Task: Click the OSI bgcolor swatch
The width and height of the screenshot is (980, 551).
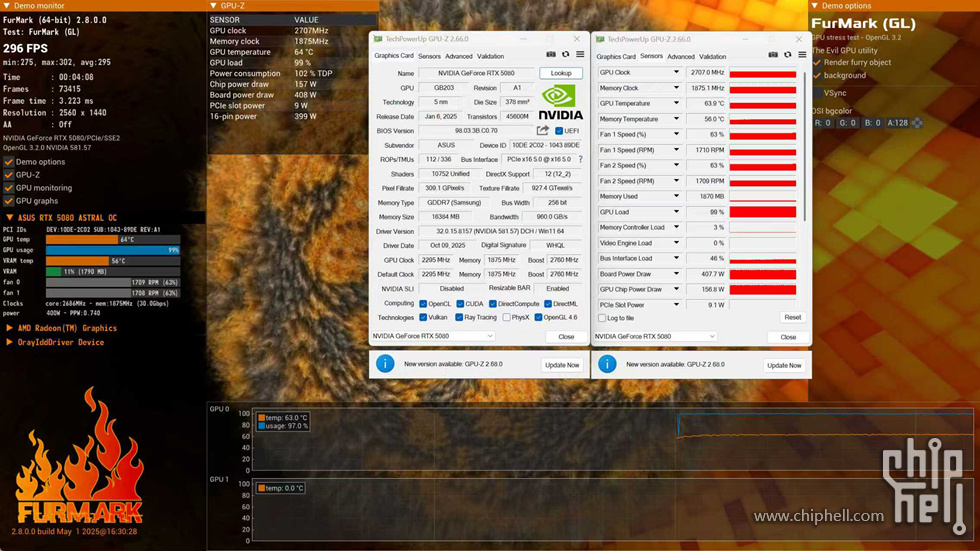Action: coord(917,123)
